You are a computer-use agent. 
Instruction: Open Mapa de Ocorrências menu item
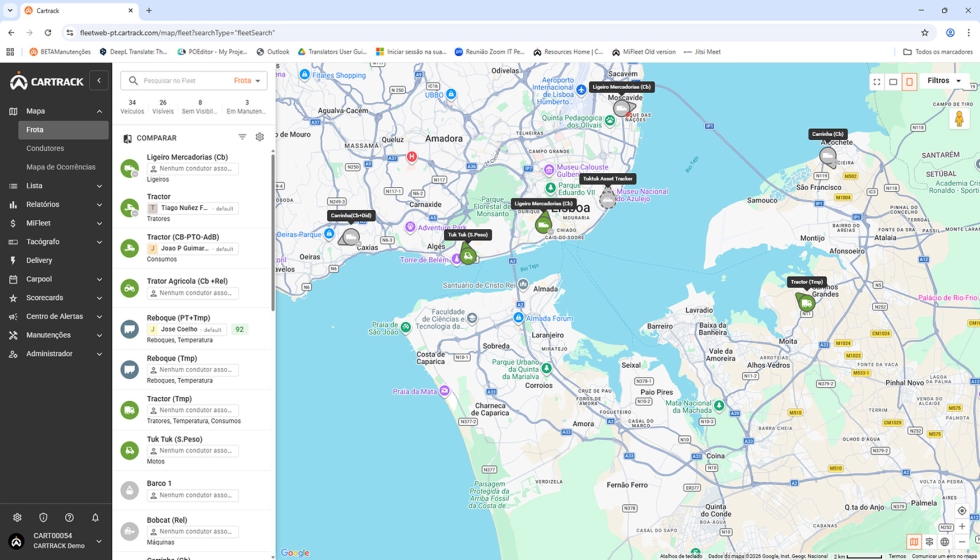click(x=61, y=167)
